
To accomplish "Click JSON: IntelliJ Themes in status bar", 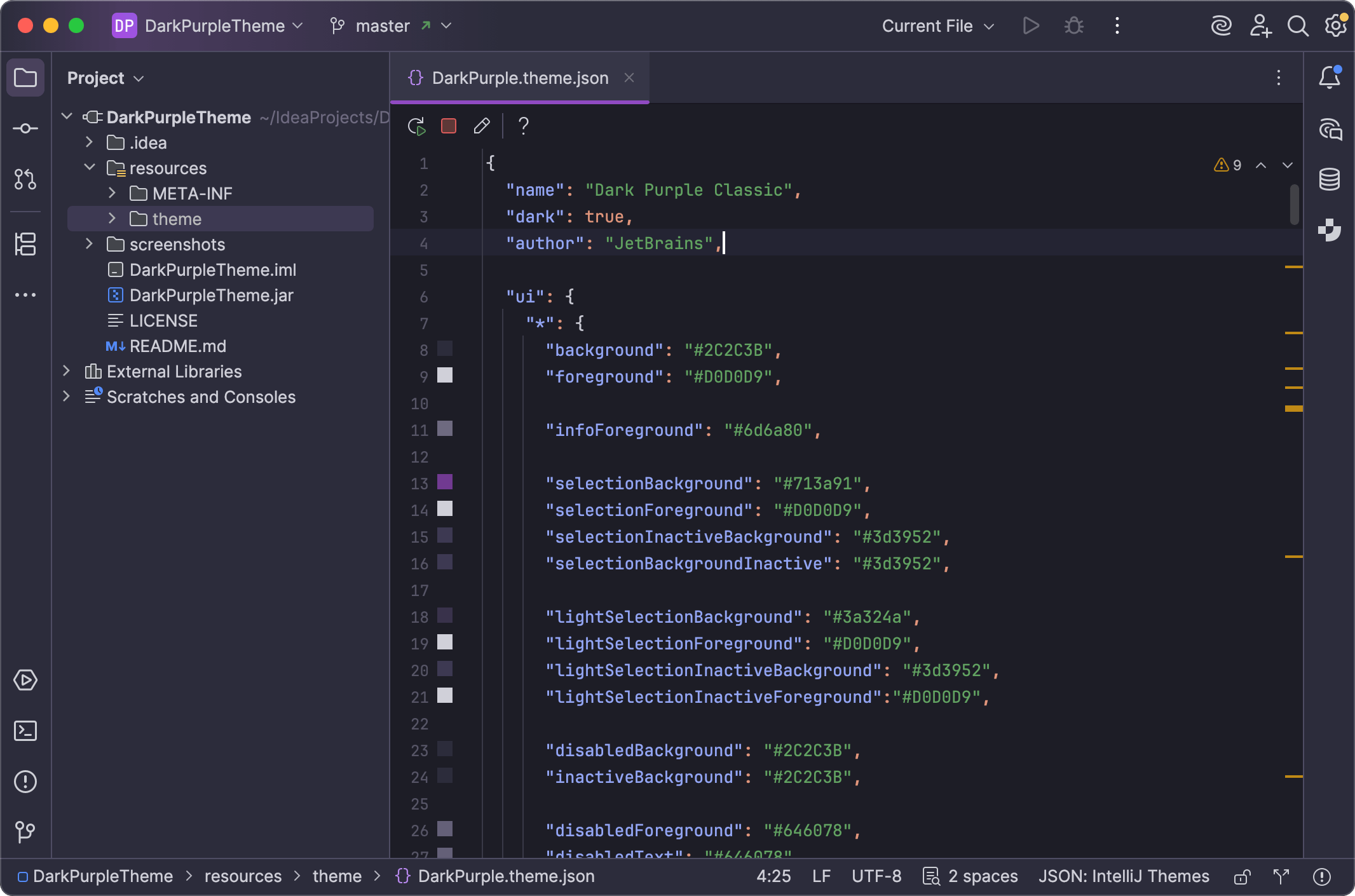I will (x=1124, y=876).
